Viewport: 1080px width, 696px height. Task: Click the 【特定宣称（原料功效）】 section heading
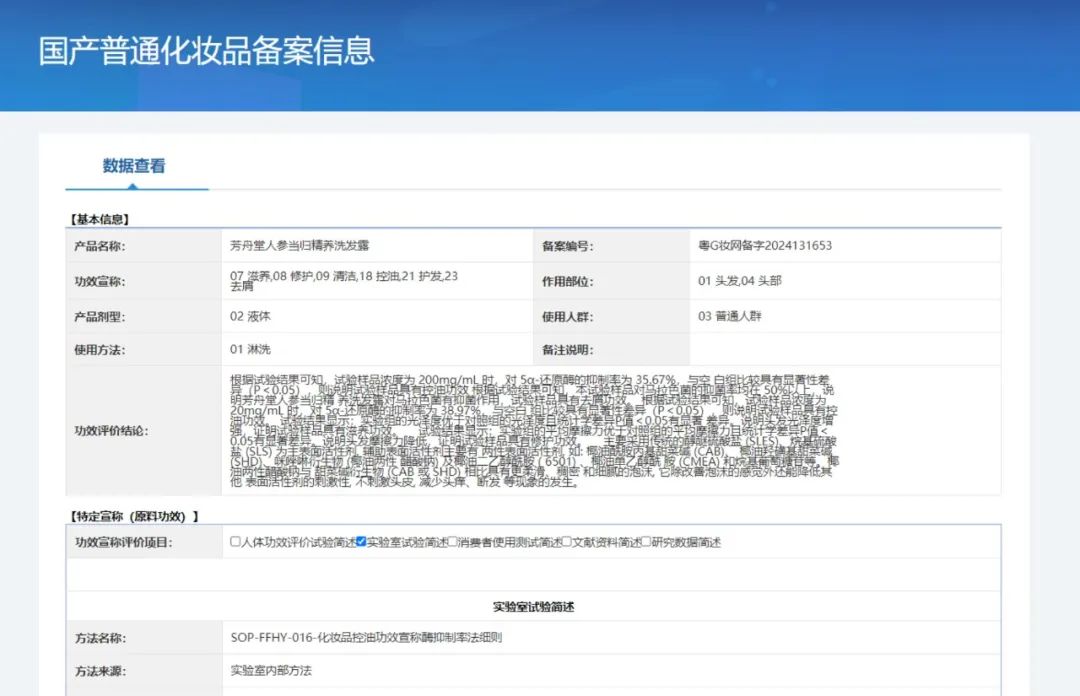point(134,516)
